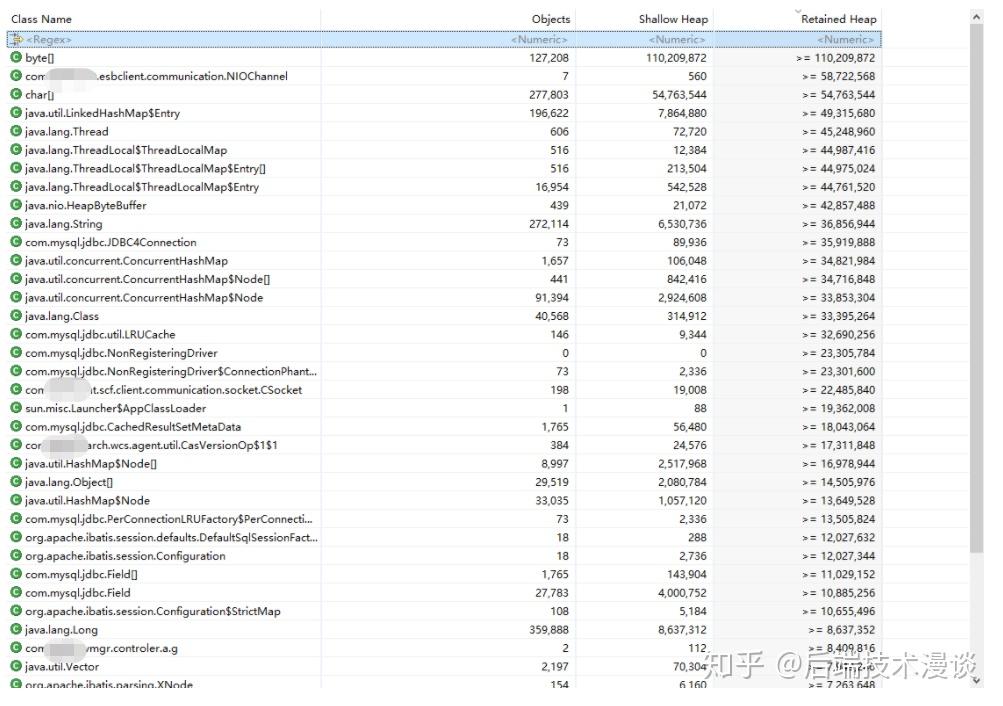
Task: Click char[] objects count 277,803
Action: coord(548,95)
